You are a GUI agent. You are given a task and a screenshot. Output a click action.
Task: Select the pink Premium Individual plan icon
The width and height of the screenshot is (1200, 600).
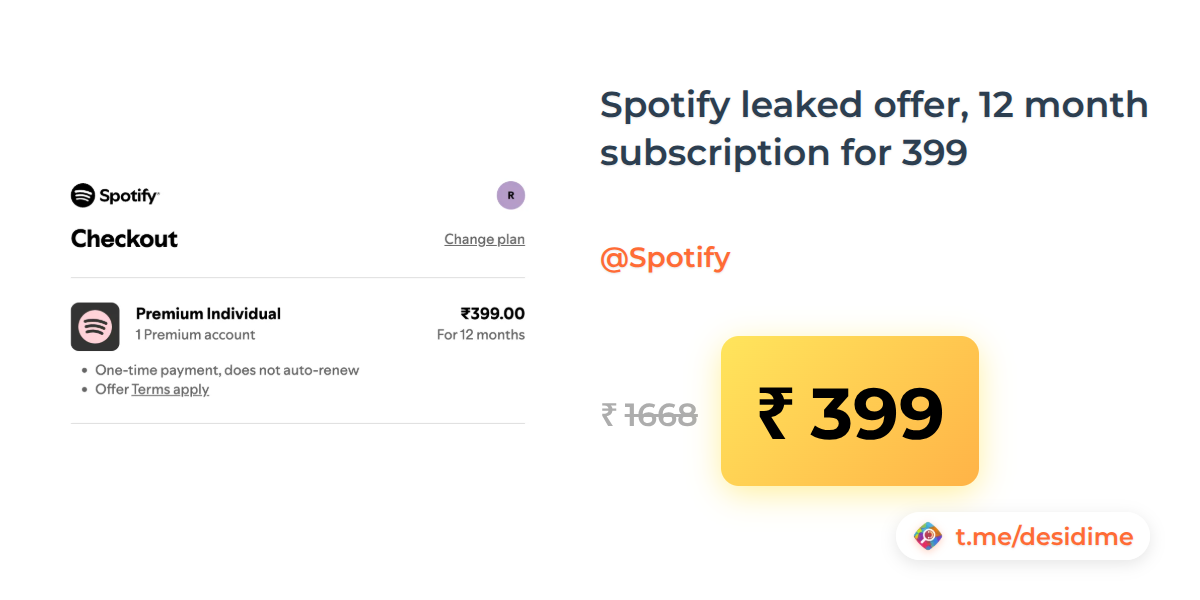click(95, 327)
